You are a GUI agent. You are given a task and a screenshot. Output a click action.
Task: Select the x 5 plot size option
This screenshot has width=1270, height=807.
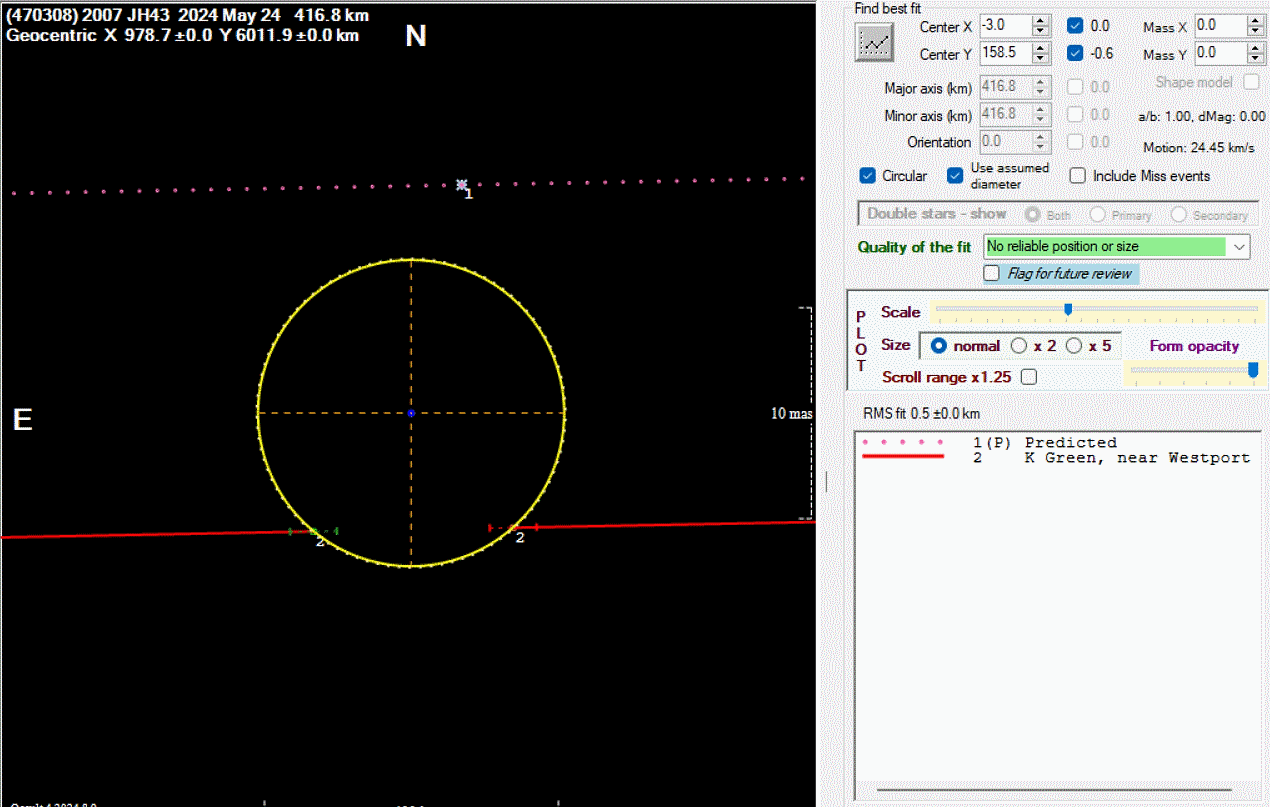[1074, 346]
